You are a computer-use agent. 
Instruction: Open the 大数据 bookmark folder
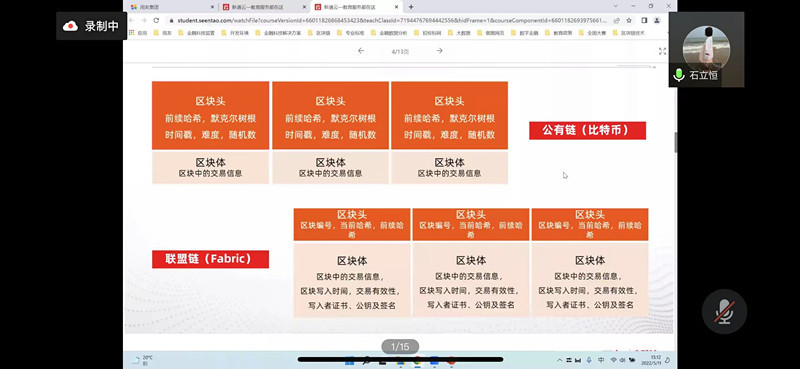pos(460,33)
